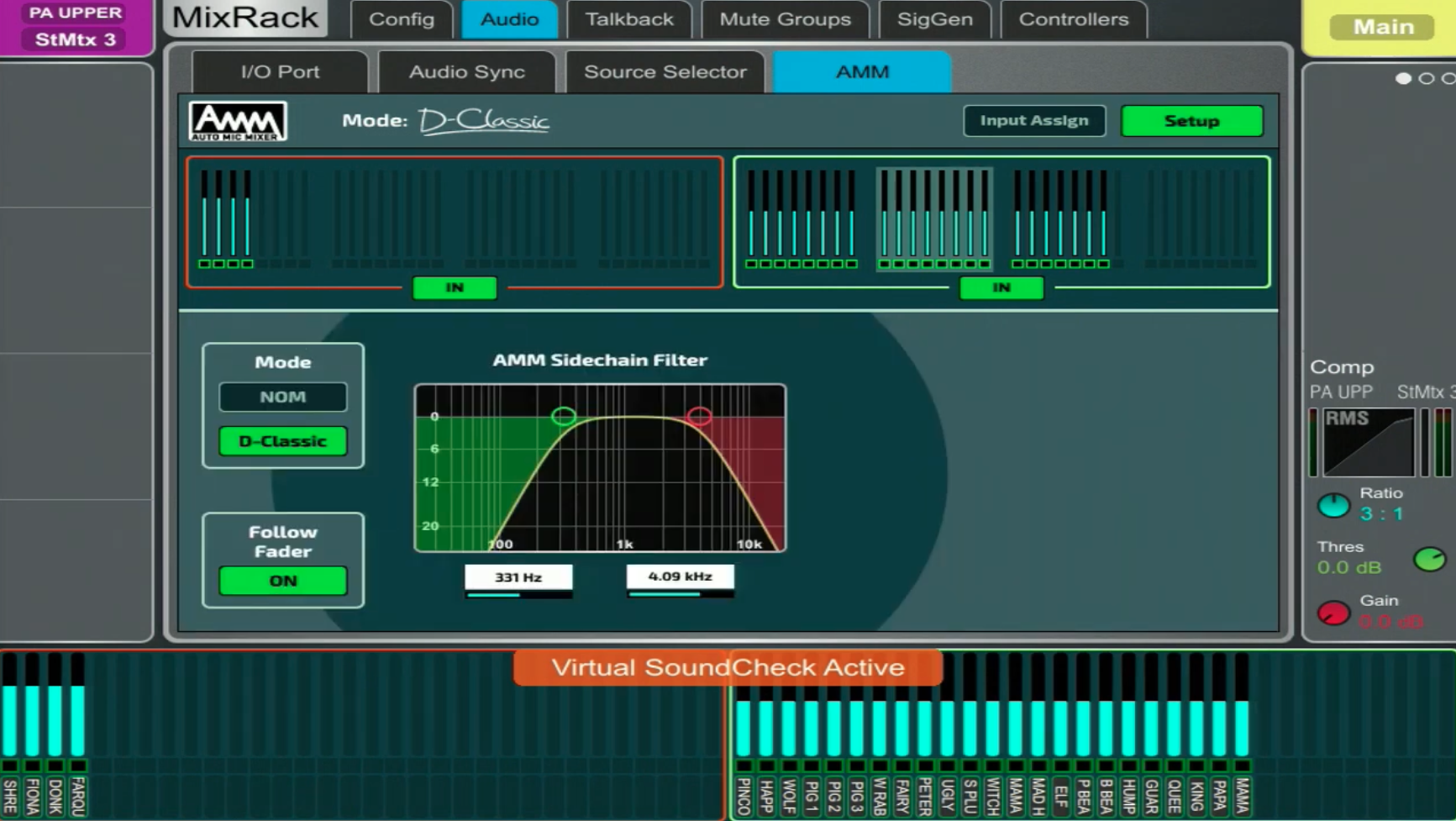Image resolution: width=1456 pixels, height=821 pixels.
Task: Open Input Assign options
Action: [x=1034, y=120]
